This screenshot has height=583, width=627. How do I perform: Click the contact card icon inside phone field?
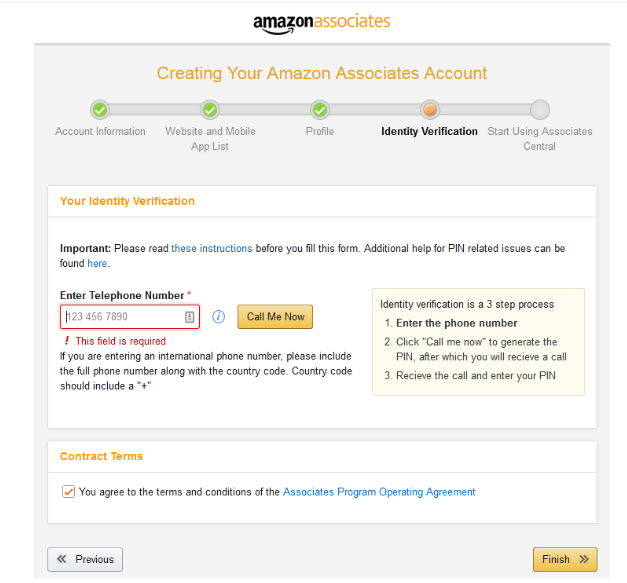pyautogui.click(x=190, y=317)
